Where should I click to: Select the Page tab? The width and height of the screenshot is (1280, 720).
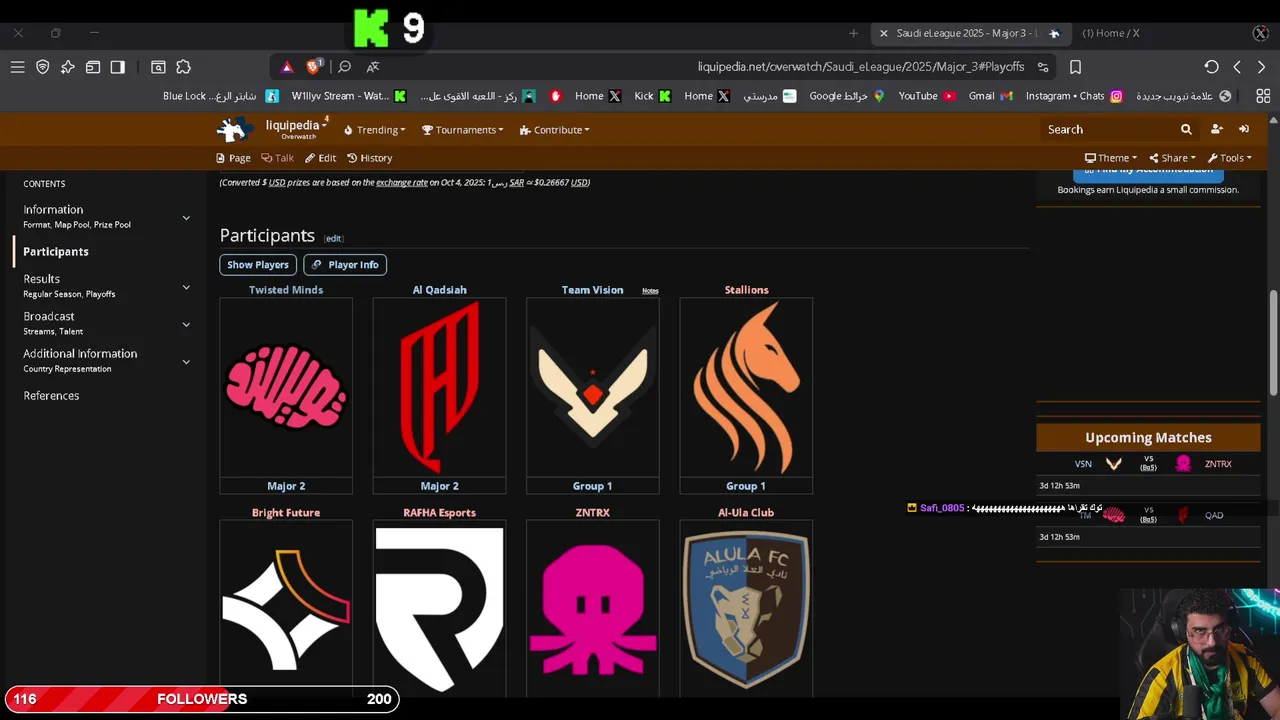click(233, 158)
